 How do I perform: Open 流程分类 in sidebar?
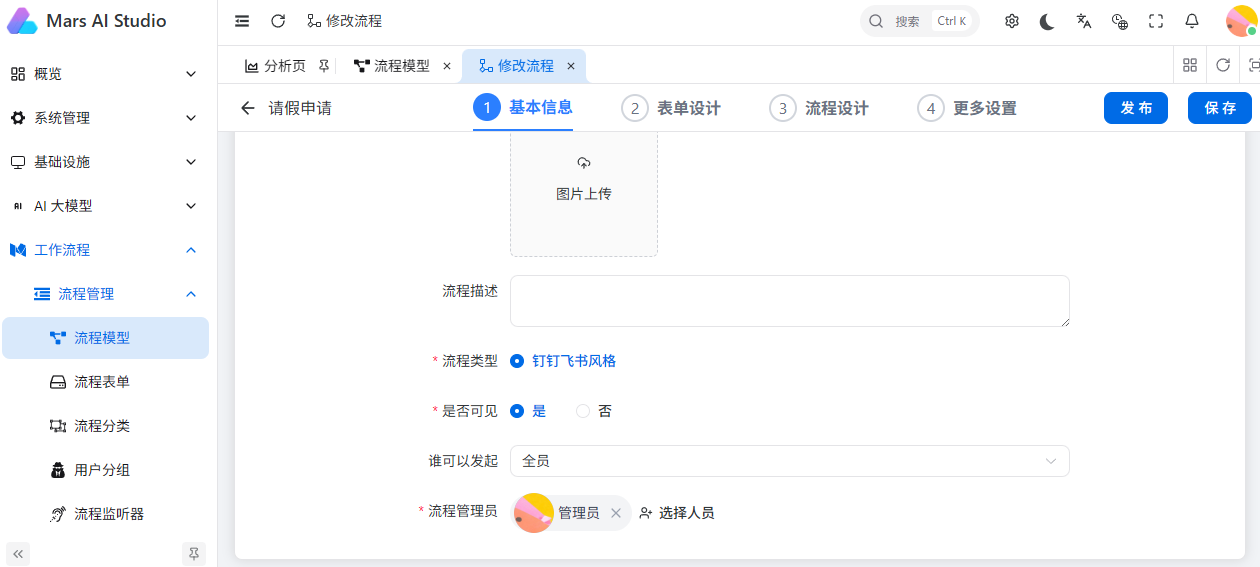point(105,426)
